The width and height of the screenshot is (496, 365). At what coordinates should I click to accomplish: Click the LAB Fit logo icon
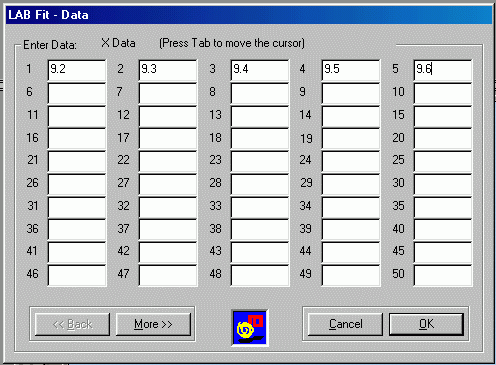coord(250,328)
